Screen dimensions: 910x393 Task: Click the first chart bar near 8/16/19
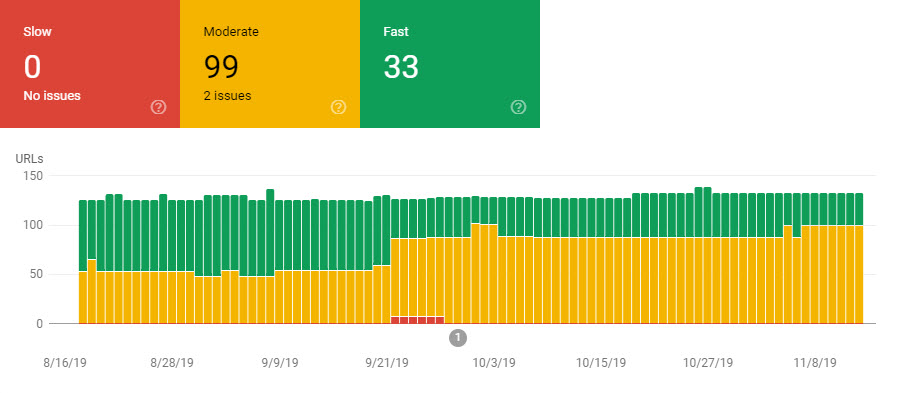82,262
